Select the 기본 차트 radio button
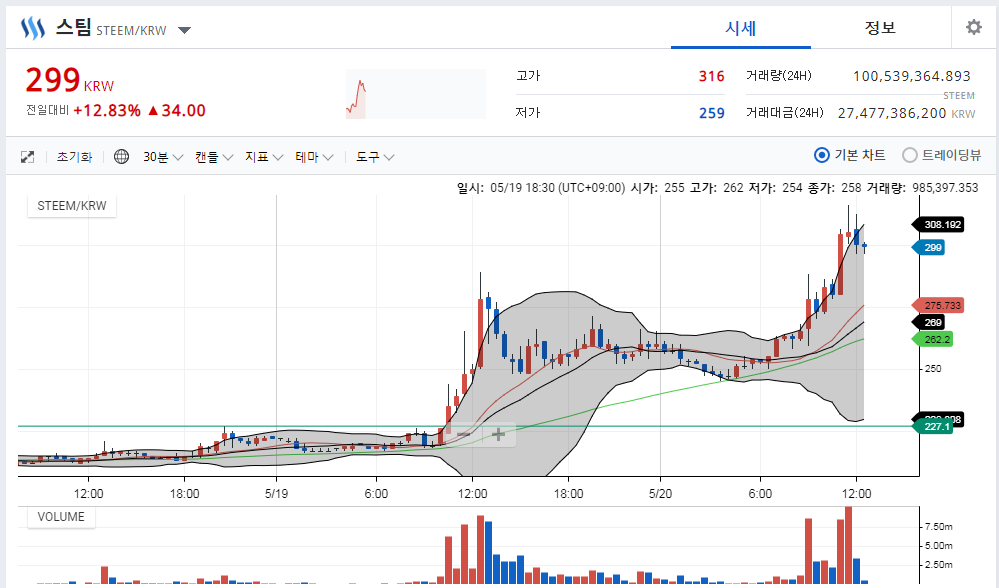The height and width of the screenshot is (588, 999). pyautogui.click(x=822, y=155)
